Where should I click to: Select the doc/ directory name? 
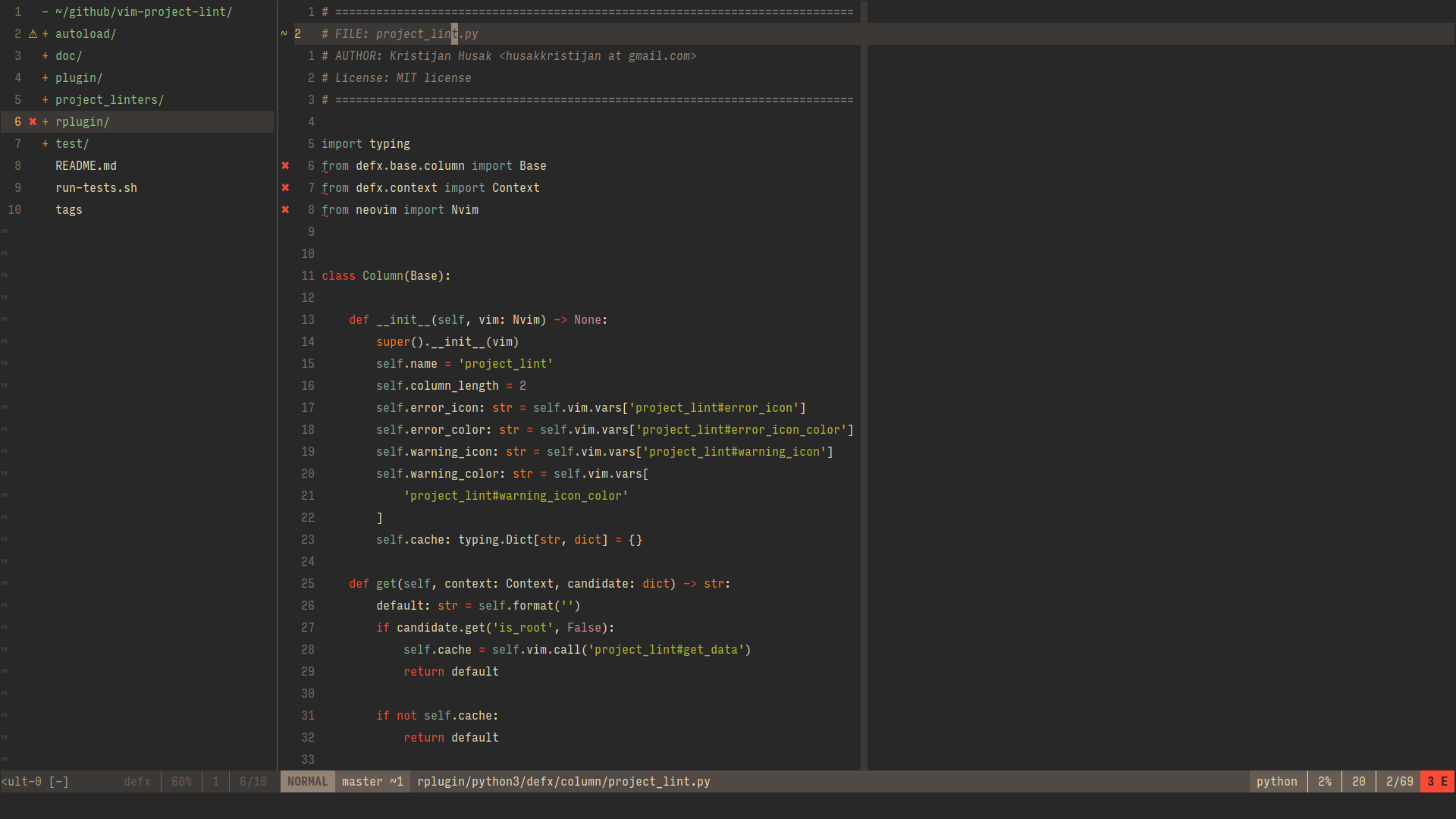click(69, 56)
